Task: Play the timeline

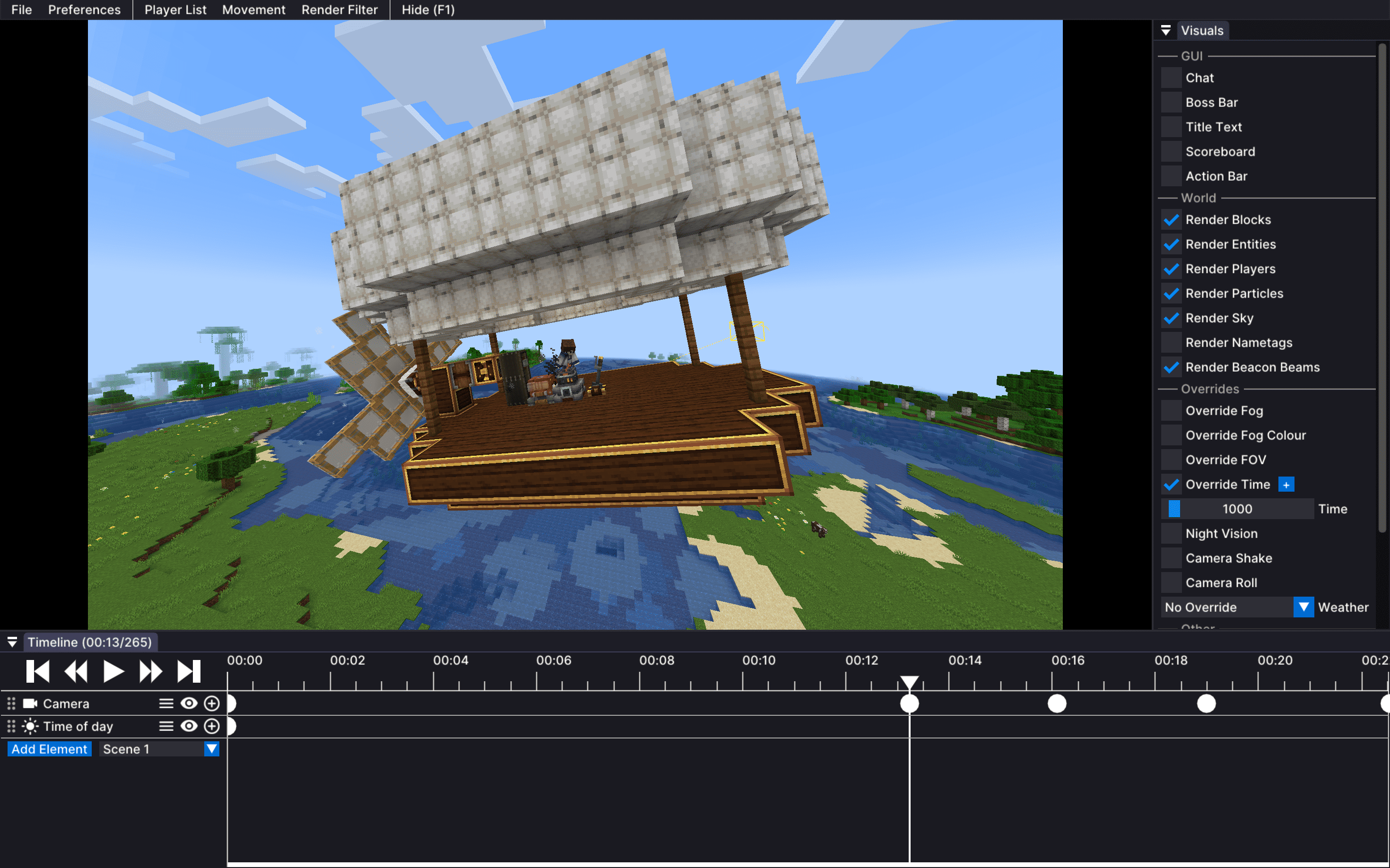Action: pyautogui.click(x=113, y=671)
